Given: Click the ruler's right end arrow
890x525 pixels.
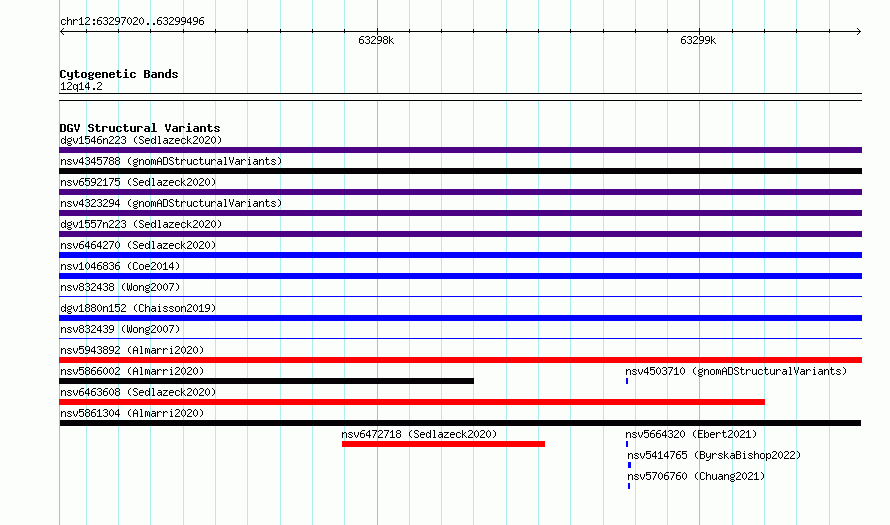Looking at the screenshot, I should coord(859,32).
